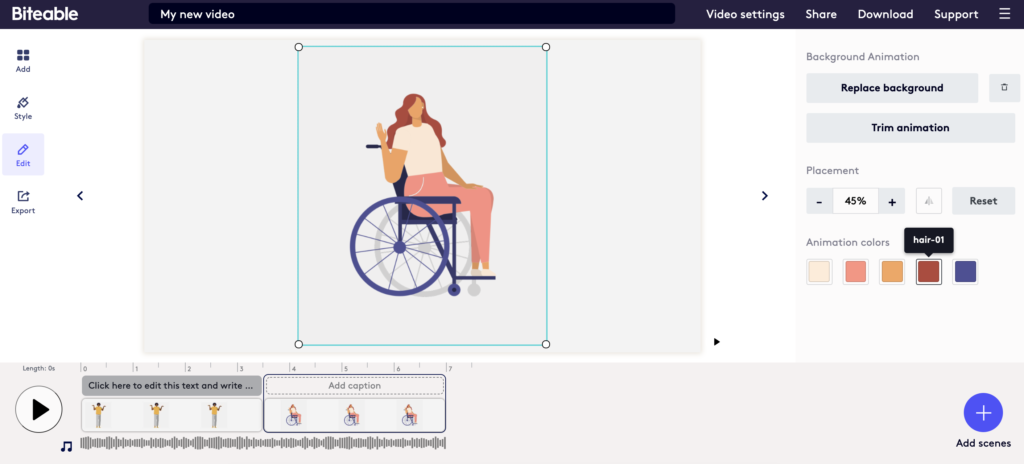Open the hamburger menu
This screenshot has height=464, width=1024.
point(1004,14)
